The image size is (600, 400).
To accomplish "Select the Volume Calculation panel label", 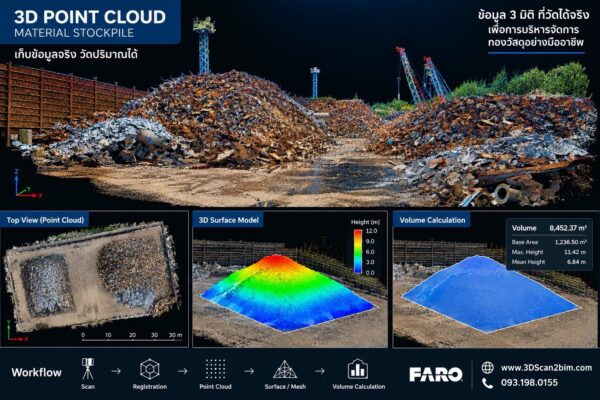I will pyautogui.click(x=432, y=220).
